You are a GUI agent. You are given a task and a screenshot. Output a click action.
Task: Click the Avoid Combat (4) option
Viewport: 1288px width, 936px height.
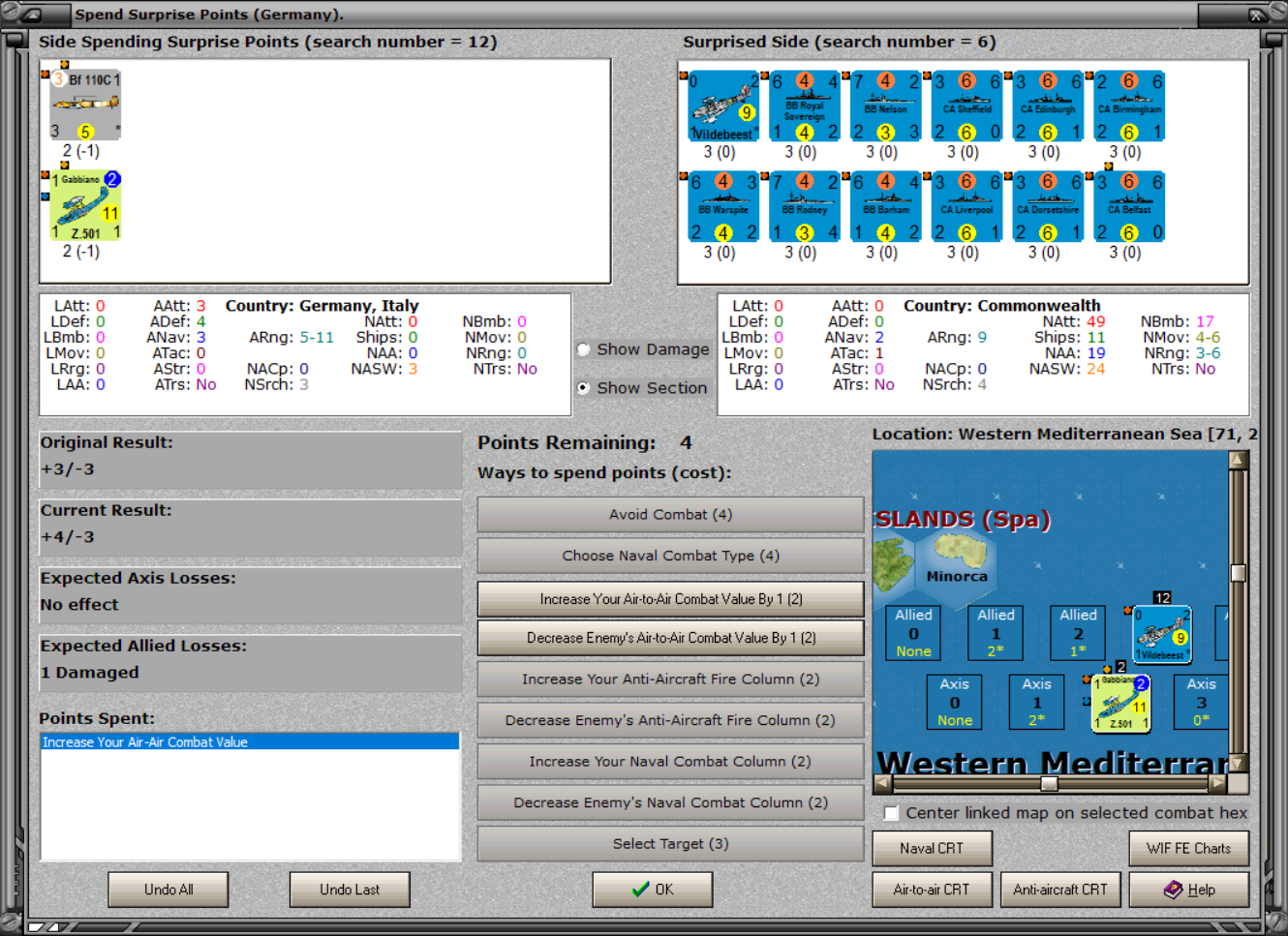(x=670, y=515)
